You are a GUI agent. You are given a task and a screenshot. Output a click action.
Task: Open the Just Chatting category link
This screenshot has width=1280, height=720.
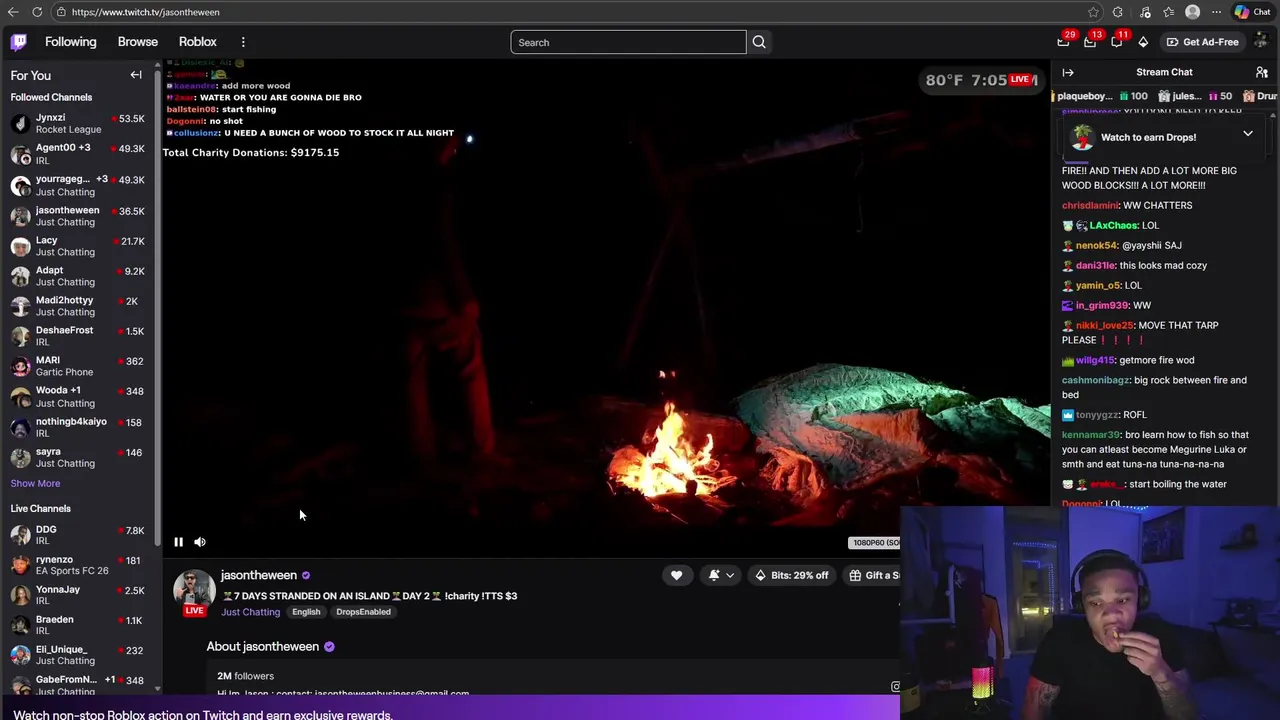250,612
